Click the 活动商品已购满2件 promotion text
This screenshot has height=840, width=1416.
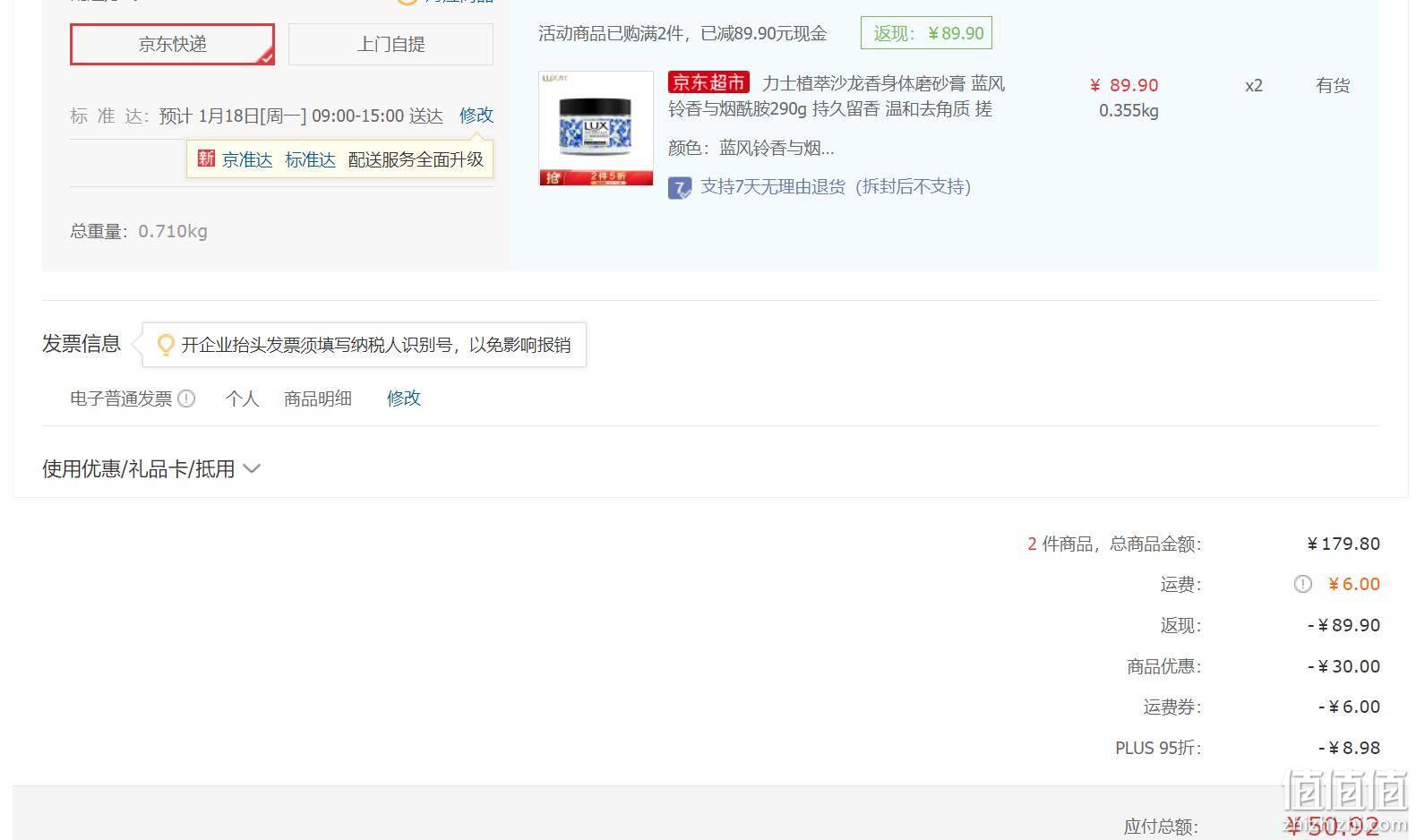pos(682,34)
